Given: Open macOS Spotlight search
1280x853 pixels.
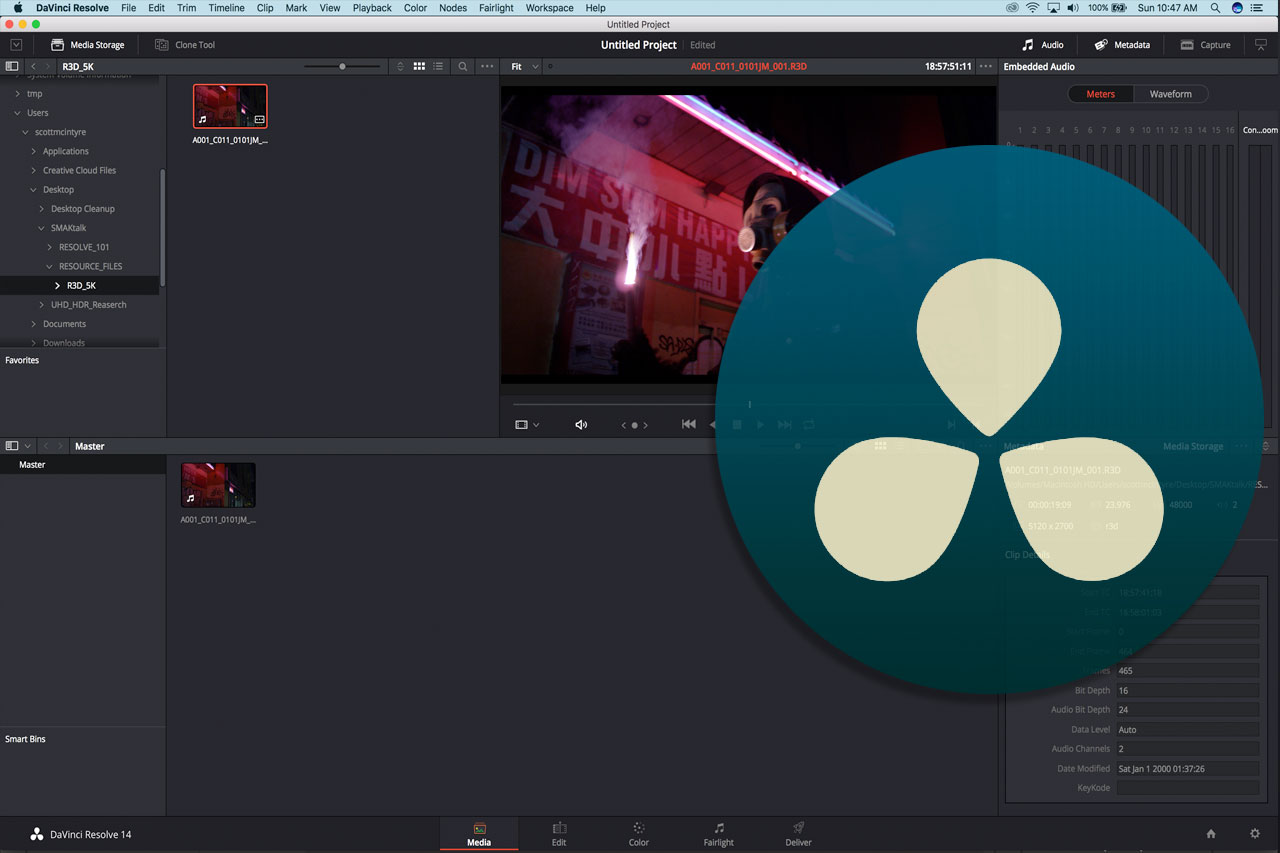Looking at the screenshot, I should pyautogui.click(x=1215, y=8).
